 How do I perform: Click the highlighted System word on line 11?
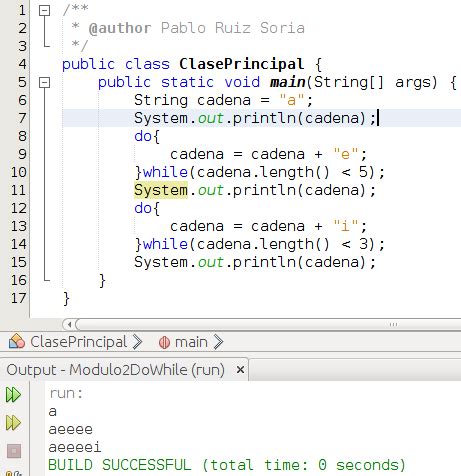click(161, 190)
